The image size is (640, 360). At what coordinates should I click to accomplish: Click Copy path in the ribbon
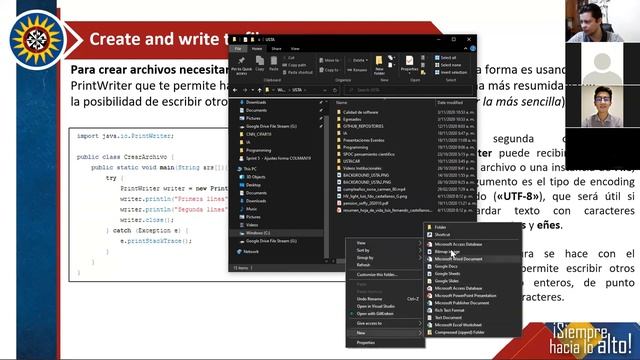(x=294, y=65)
